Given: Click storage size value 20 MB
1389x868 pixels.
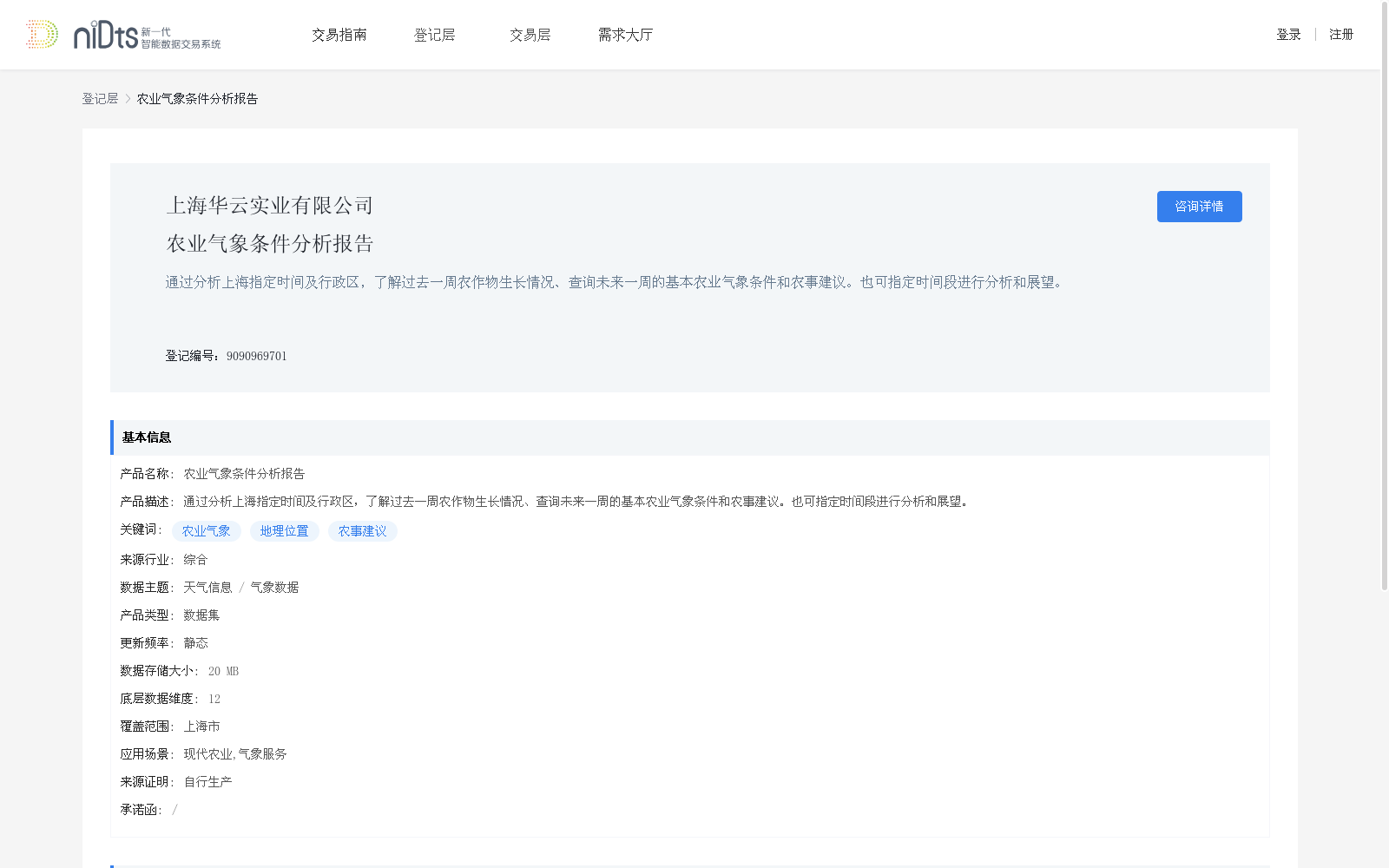Looking at the screenshot, I should 223,671.
